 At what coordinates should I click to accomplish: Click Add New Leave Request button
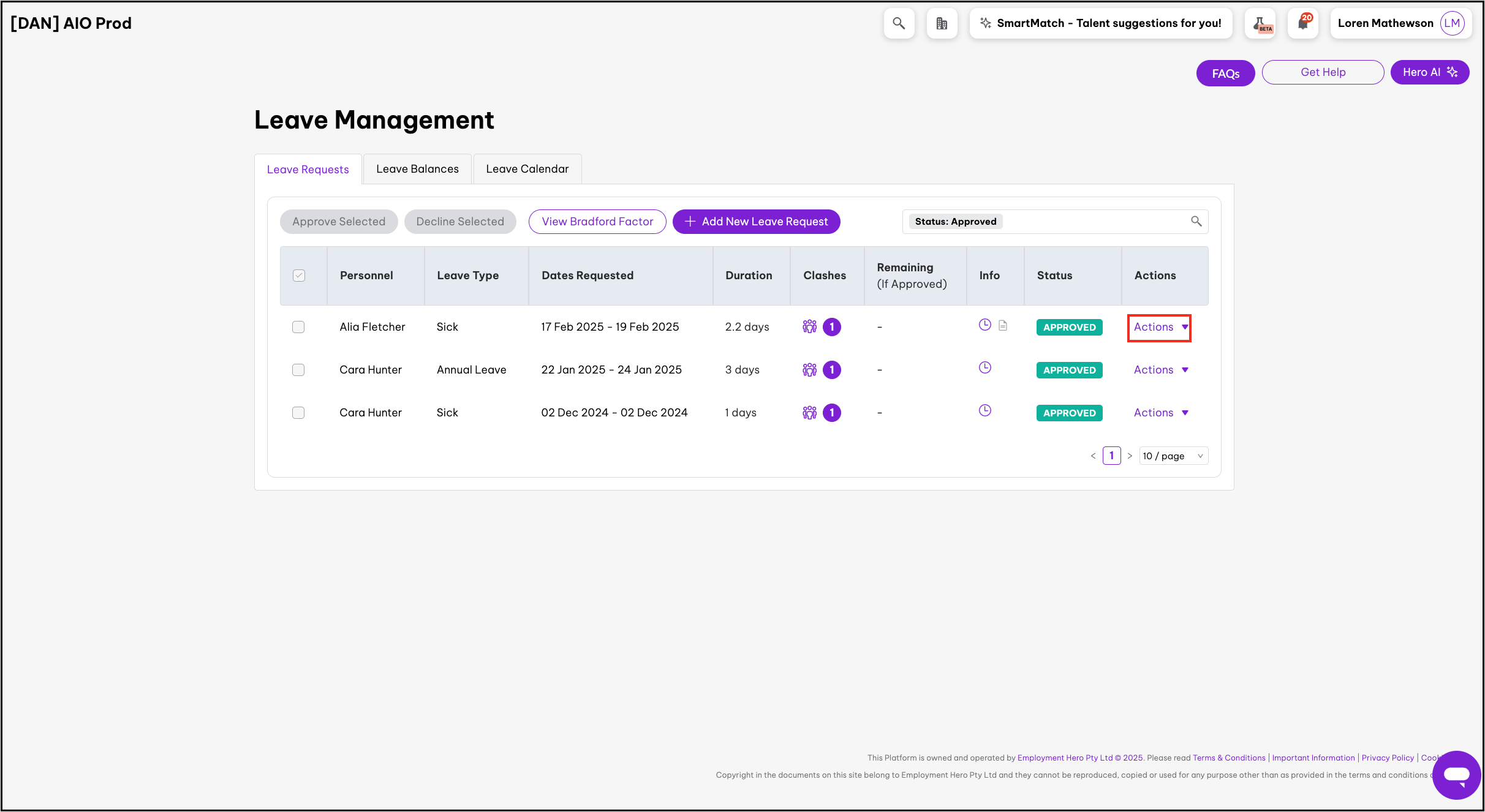point(756,222)
